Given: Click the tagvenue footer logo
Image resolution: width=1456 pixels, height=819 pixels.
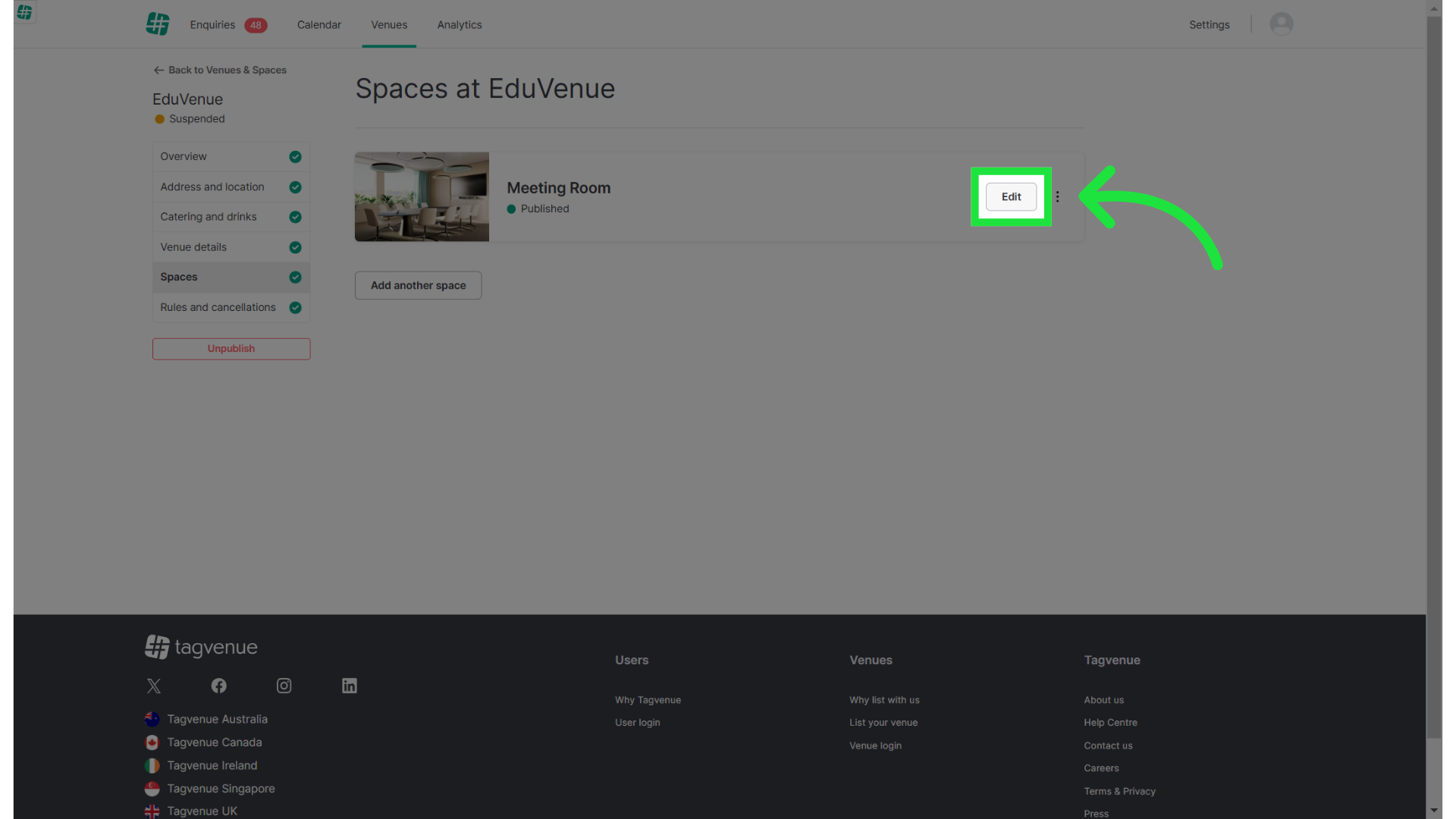Looking at the screenshot, I should point(201,647).
